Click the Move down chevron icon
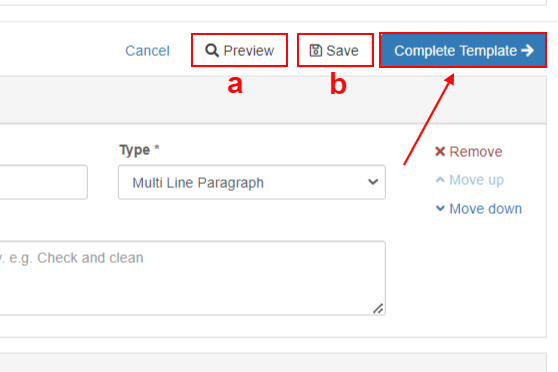The image size is (558, 372). tap(440, 208)
